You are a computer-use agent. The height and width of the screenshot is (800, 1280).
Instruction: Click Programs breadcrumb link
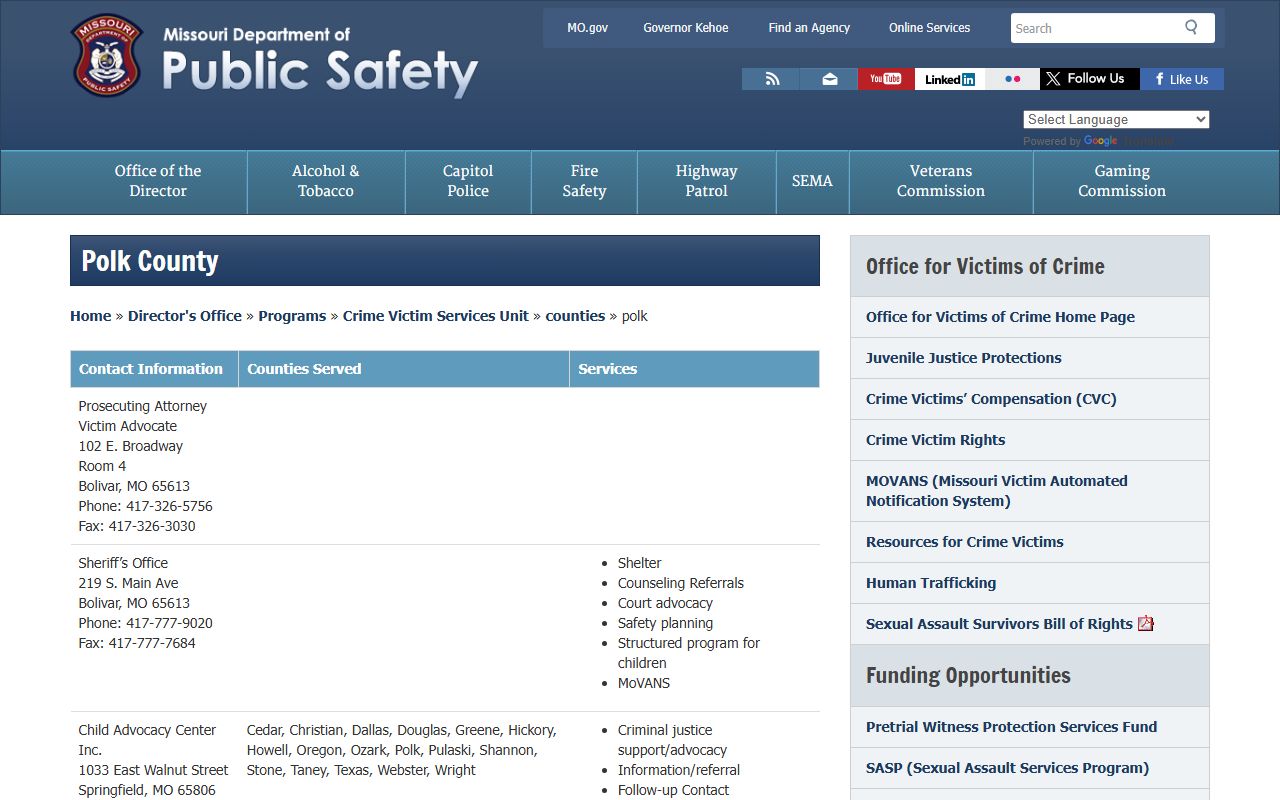coord(292,316)
